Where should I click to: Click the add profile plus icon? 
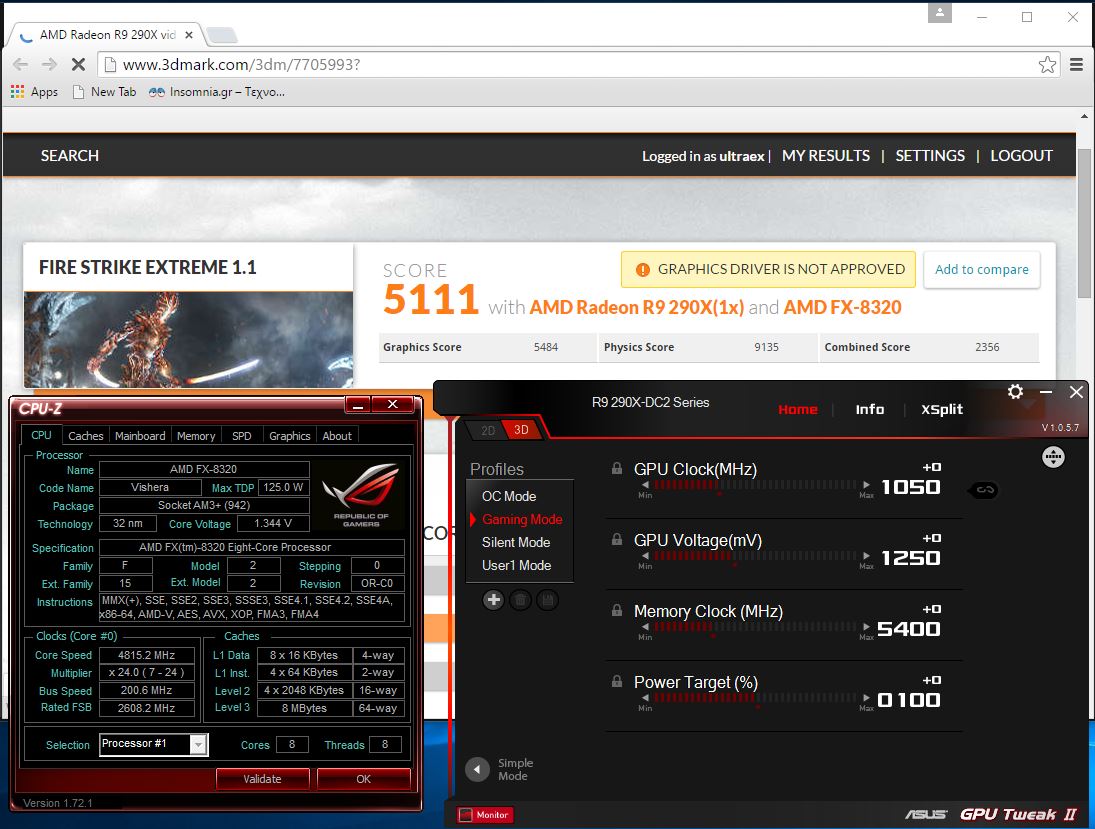[494, 599]
